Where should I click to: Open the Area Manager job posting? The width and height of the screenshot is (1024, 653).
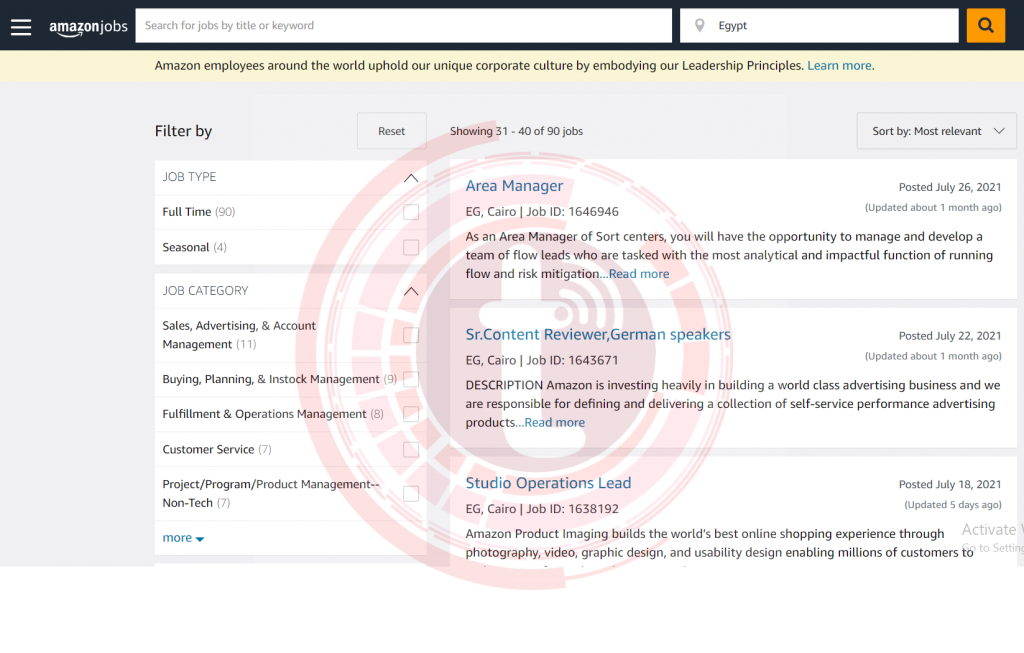click(514, 186)
